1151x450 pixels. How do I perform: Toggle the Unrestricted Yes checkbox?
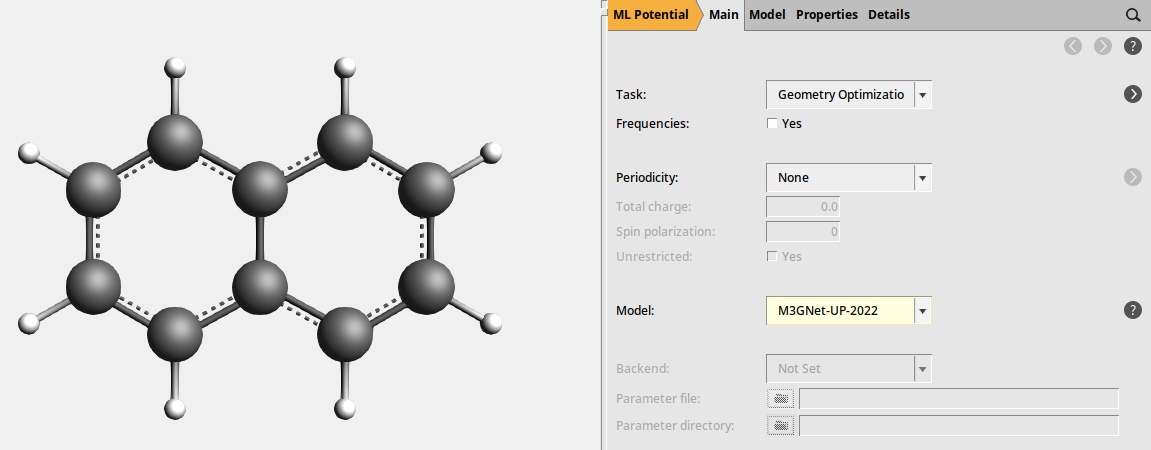pyautogui.click(x=772, y=257)
